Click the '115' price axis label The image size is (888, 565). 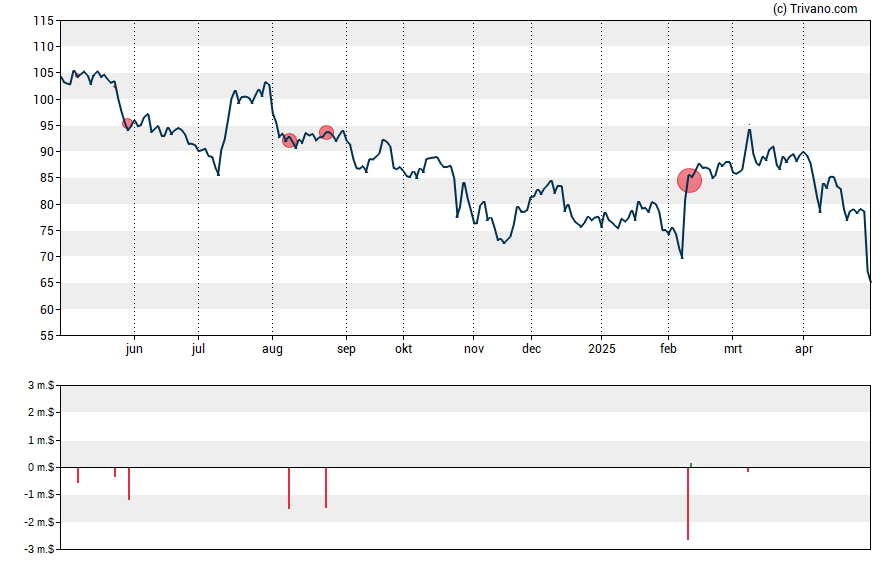coord(44,21)
